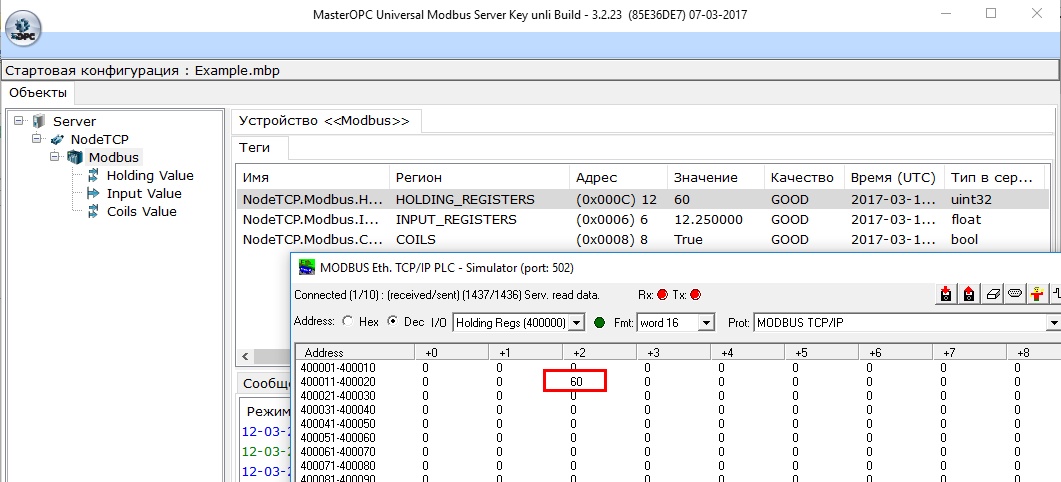Screen dimensions: 1061x482
Task: Select the Теги tab
Action: 260,148
